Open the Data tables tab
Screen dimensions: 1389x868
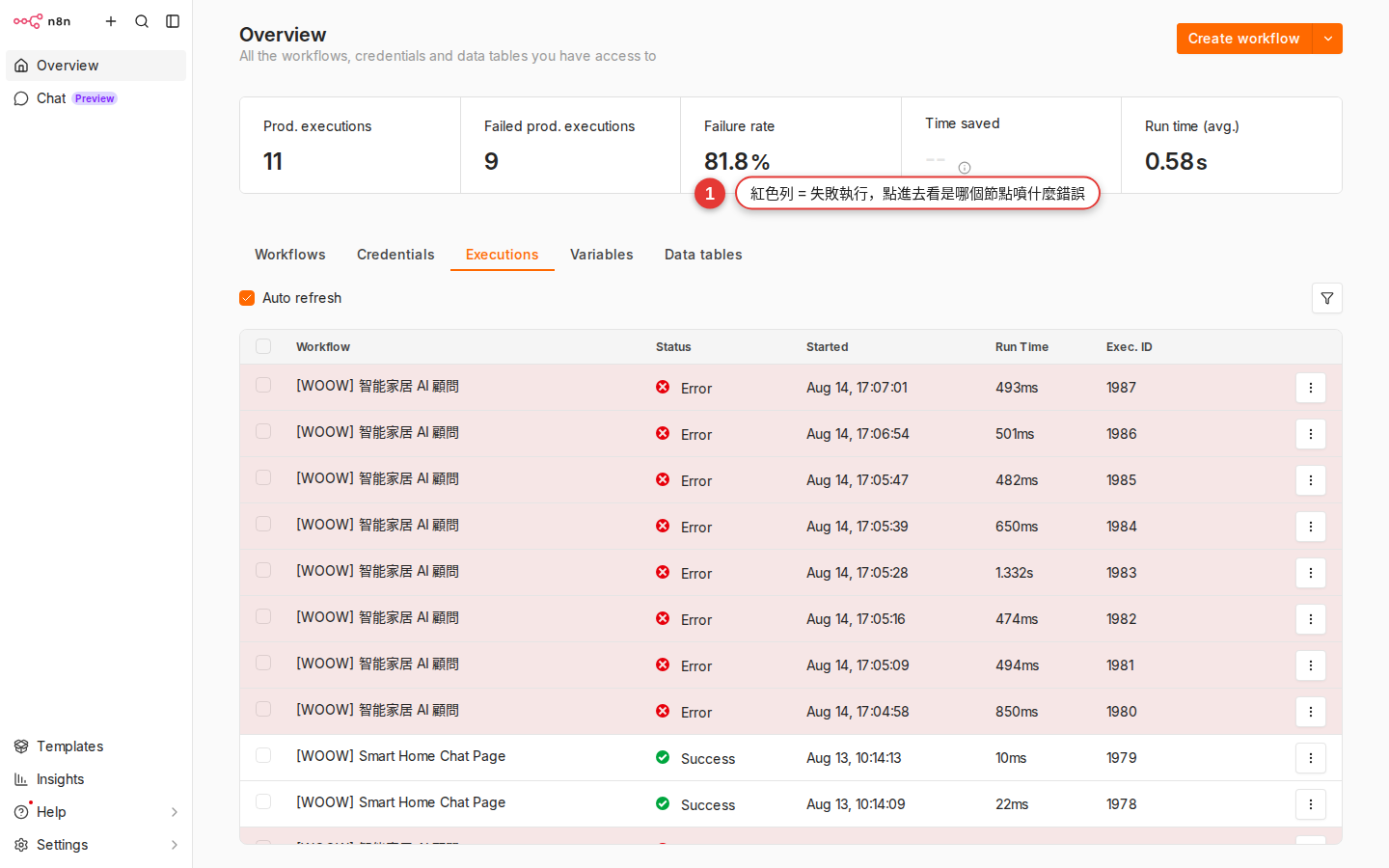coord(703,255)
